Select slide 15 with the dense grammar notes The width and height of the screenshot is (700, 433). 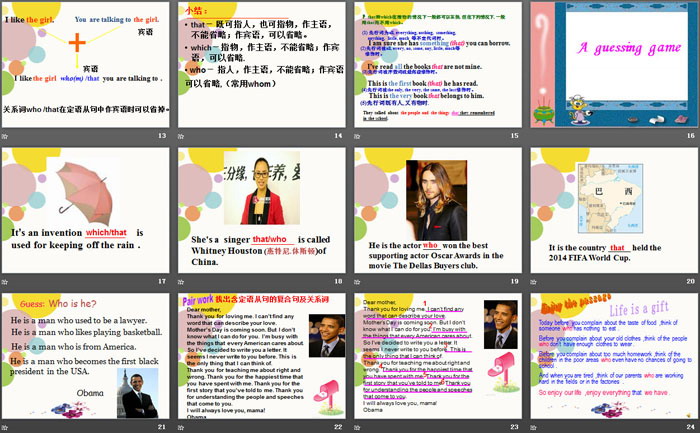(438, 66)
